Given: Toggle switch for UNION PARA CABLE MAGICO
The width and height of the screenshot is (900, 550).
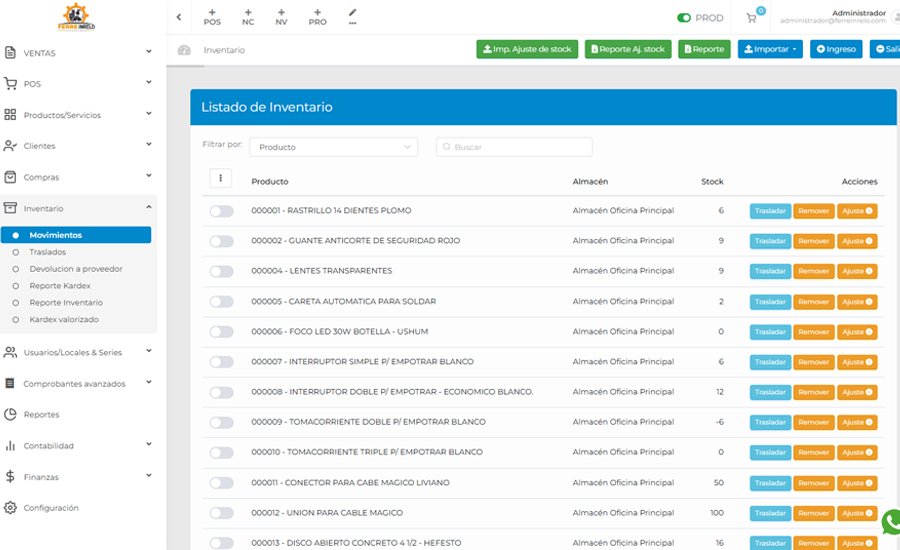Looking at the screenshot, I should (x=222, y=513).
